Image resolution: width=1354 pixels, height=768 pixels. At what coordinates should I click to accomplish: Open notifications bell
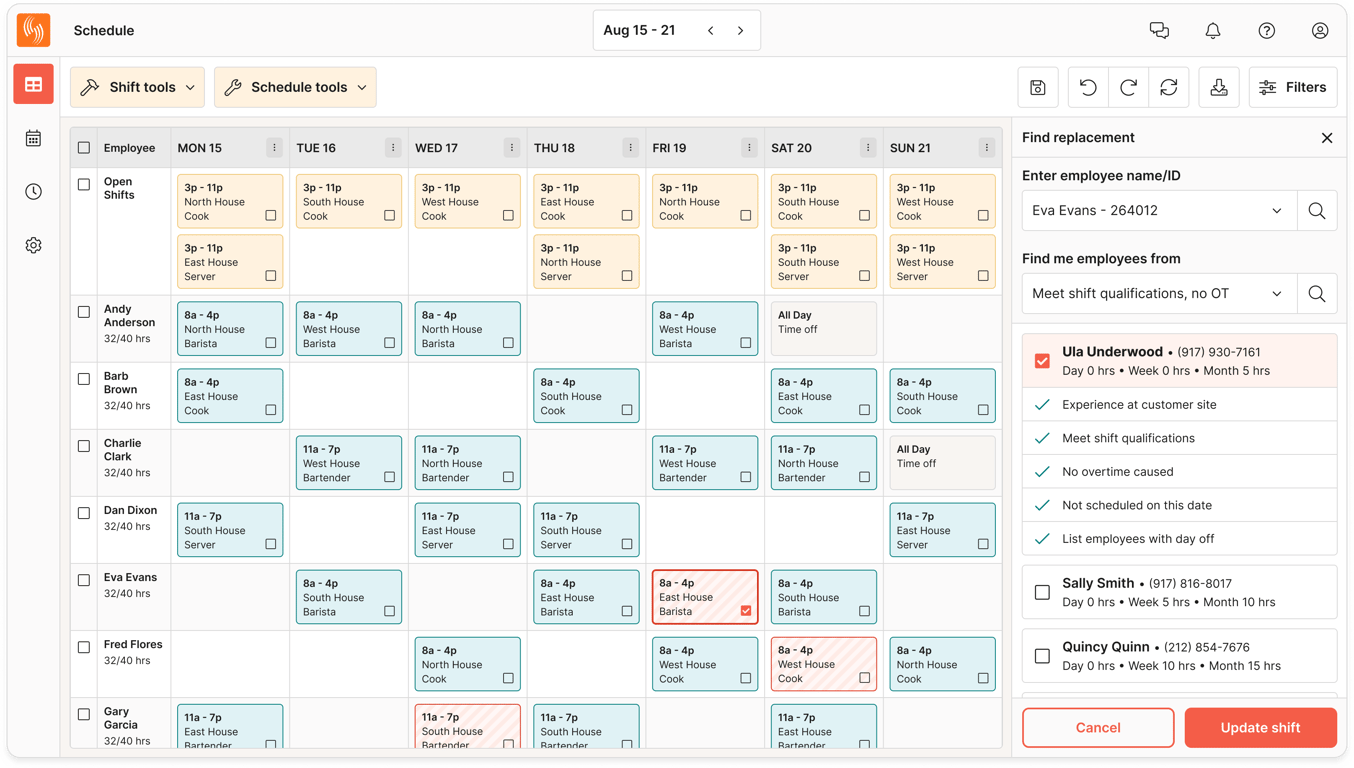pyautogui.click(x=1213, y=31)
